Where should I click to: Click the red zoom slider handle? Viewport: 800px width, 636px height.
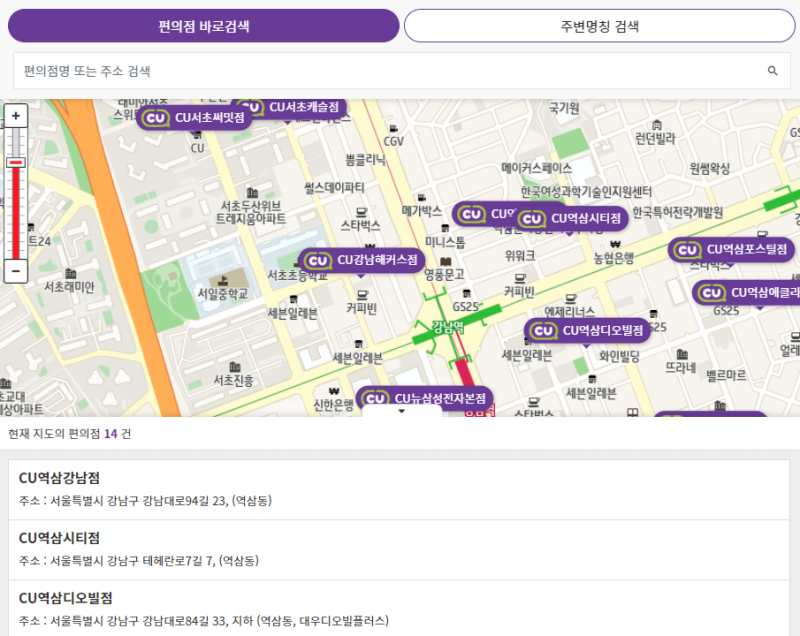[x=16, y=162]
